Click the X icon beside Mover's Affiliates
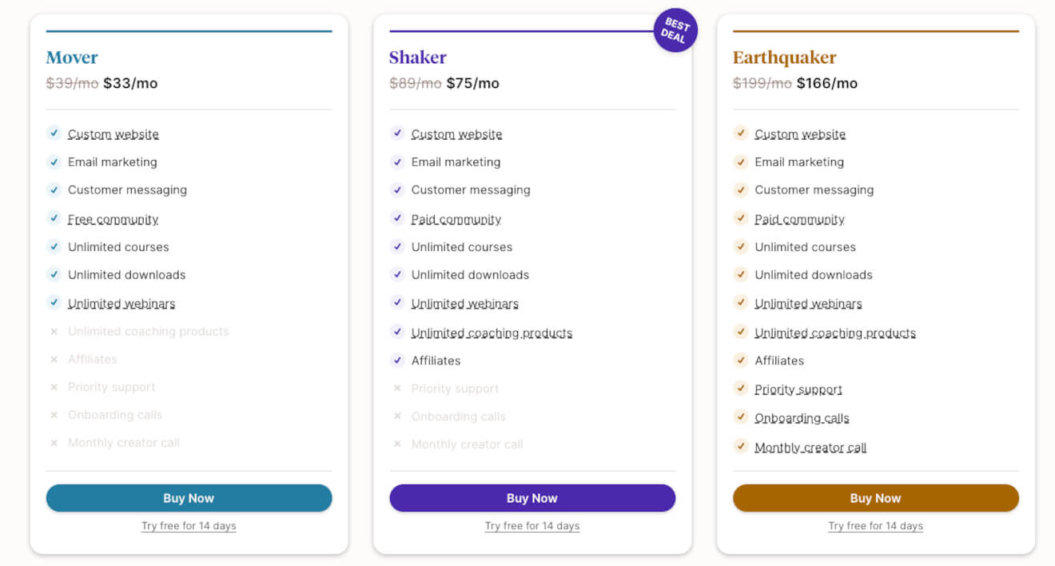This screenshot has width=1055, height=566. (x=54, y=359)
